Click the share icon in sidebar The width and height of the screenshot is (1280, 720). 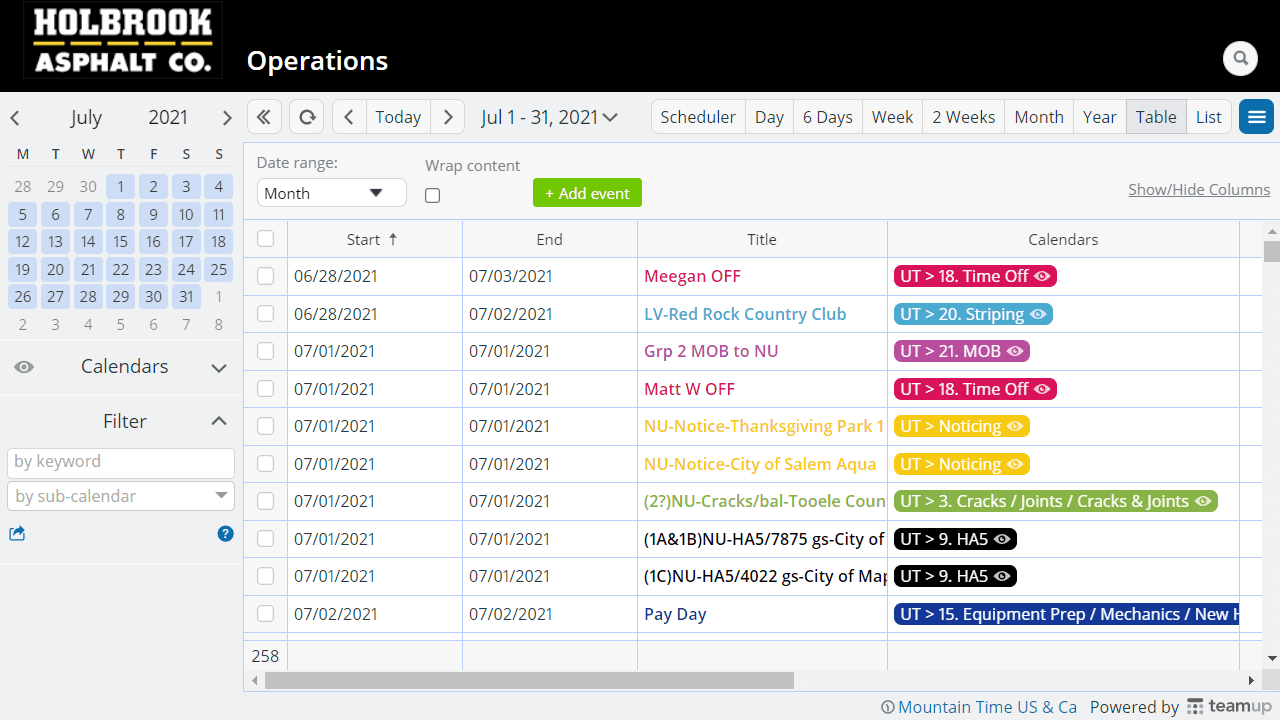[17, 534]
